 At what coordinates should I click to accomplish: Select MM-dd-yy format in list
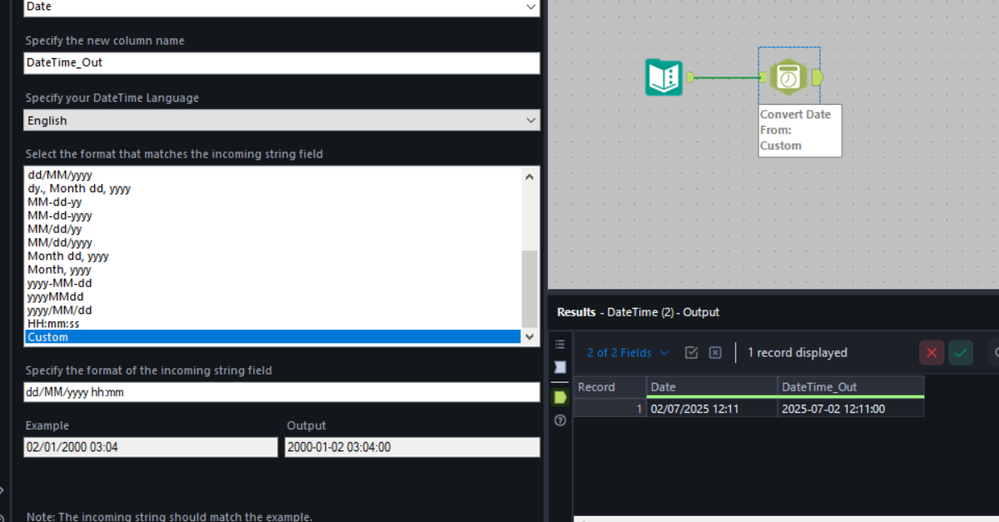point(55,202)
